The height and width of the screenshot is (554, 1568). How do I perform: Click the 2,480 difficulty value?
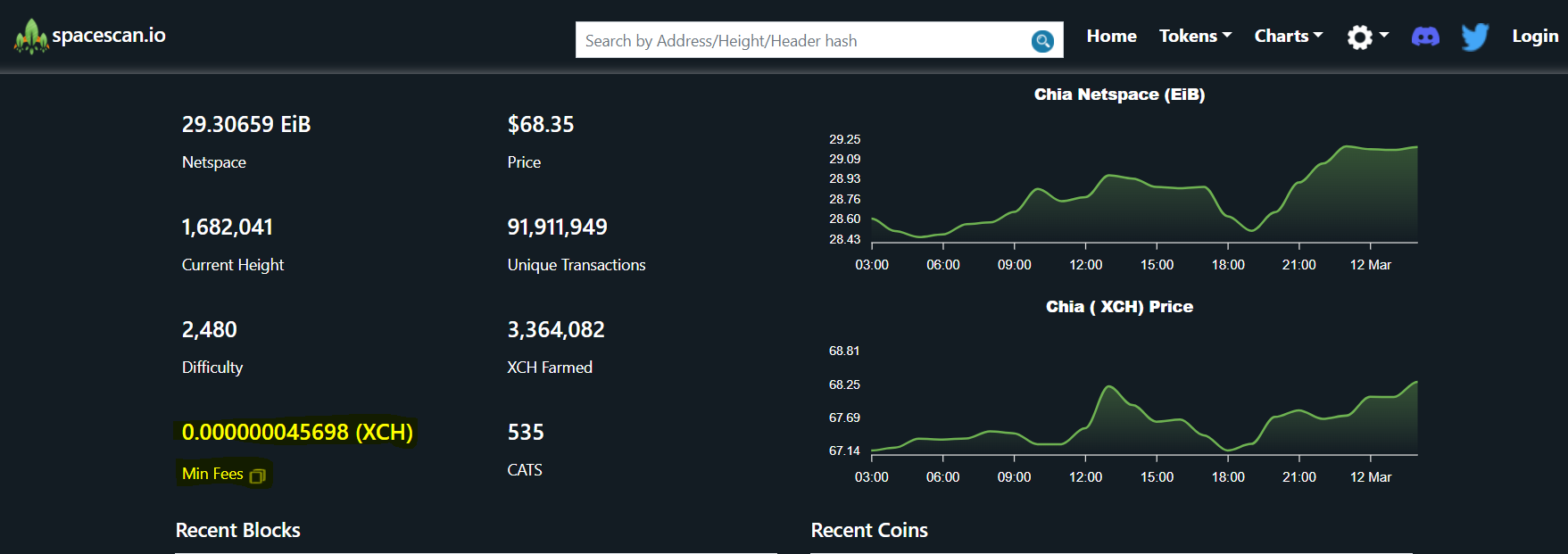[210, 329]
